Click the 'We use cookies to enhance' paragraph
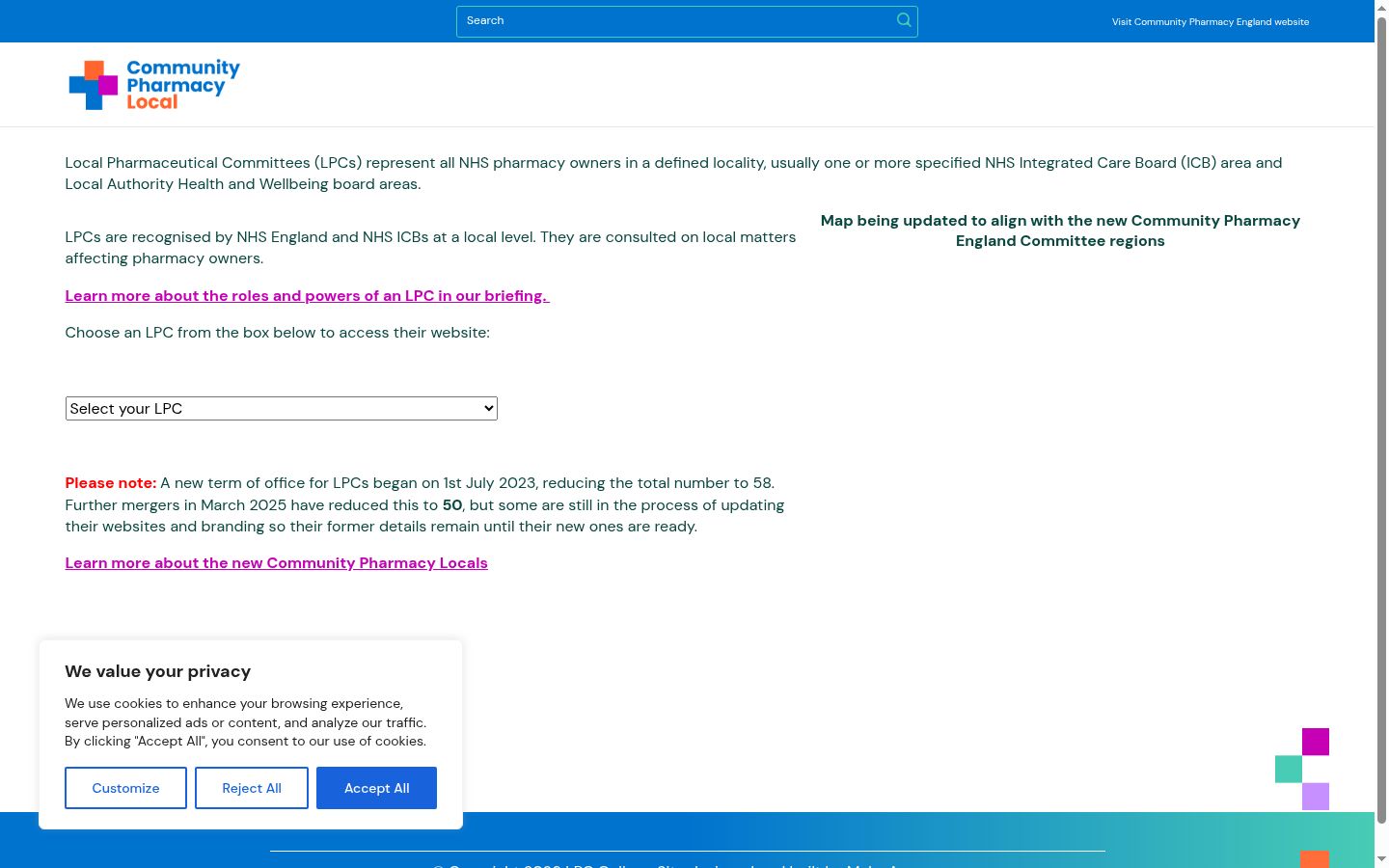The width and height of the screenshot is (1389, 868). 245,722
